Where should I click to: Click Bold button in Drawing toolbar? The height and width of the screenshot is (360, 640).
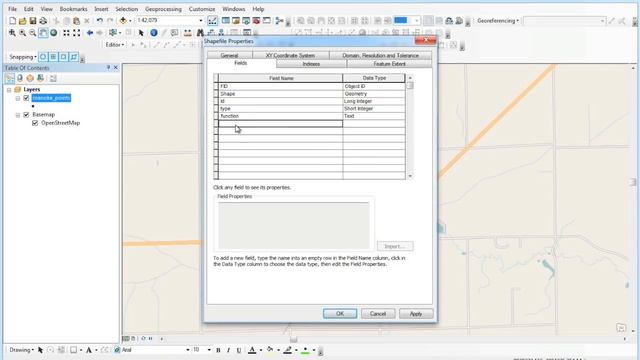coord(218,350)
